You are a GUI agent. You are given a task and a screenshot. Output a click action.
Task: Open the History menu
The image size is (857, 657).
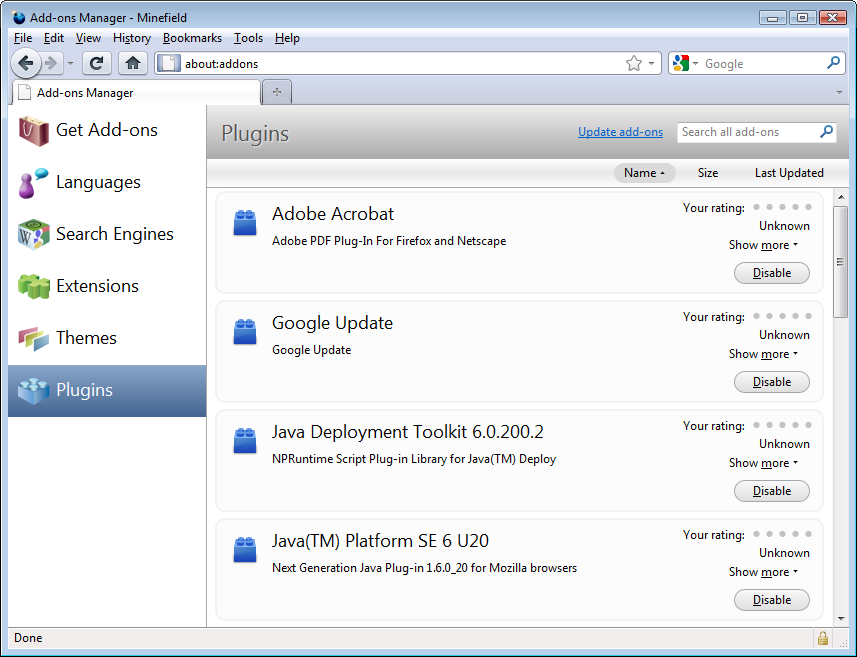click(132, 38)
